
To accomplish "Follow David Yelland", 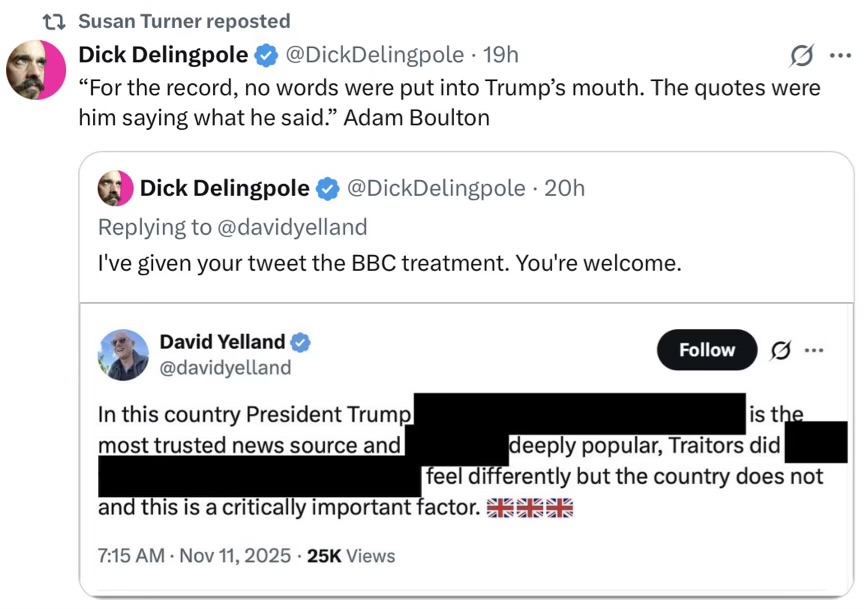I will point(707,350).
